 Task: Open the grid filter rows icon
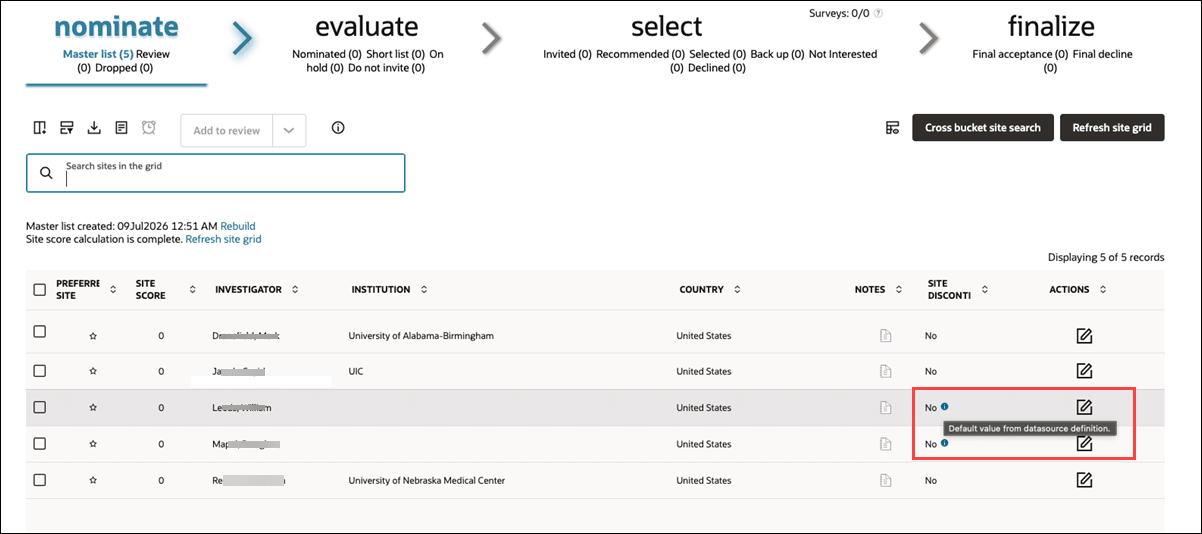[x=67, y=128]
